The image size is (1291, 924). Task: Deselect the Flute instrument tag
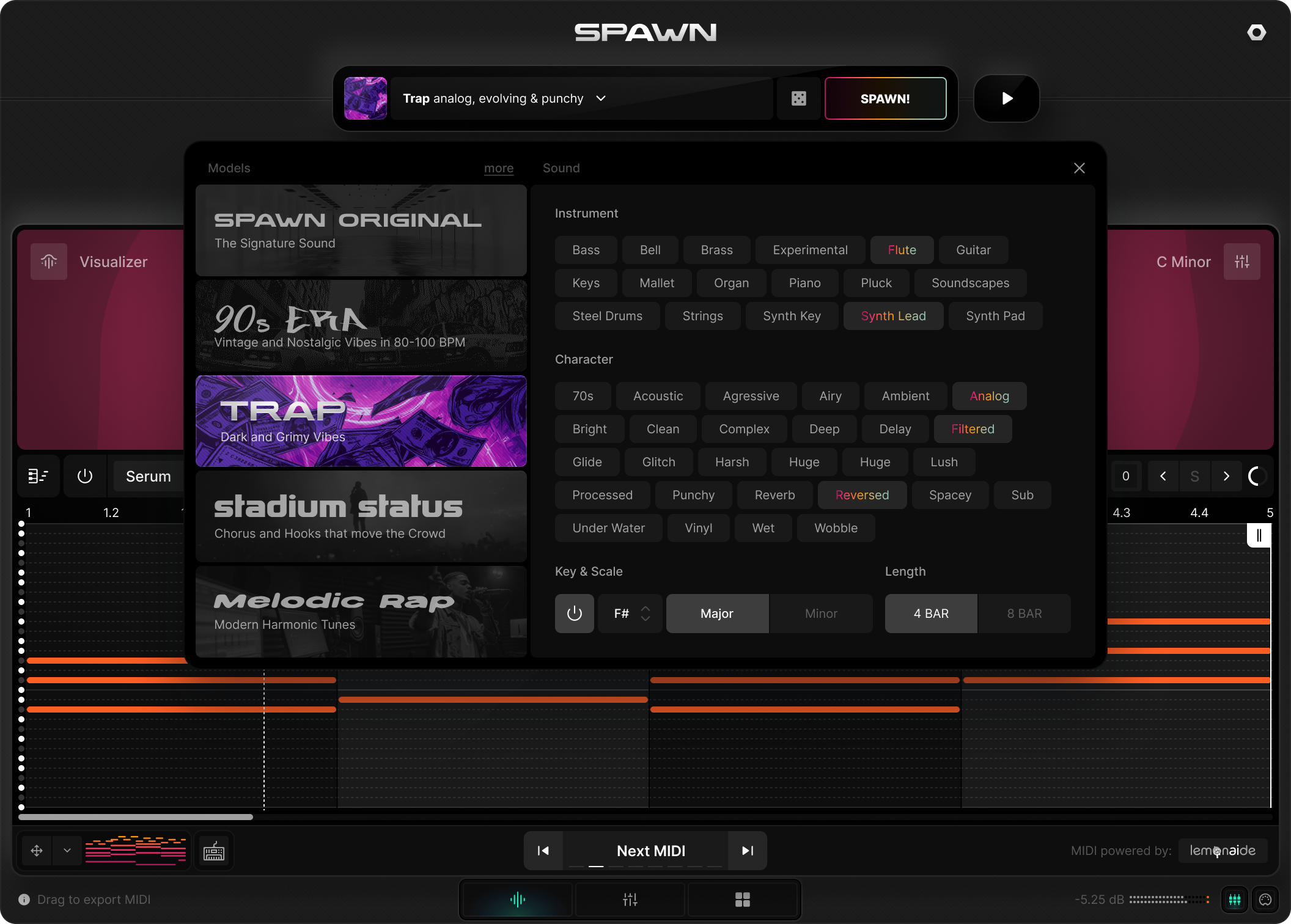click(x=902, y=250)
